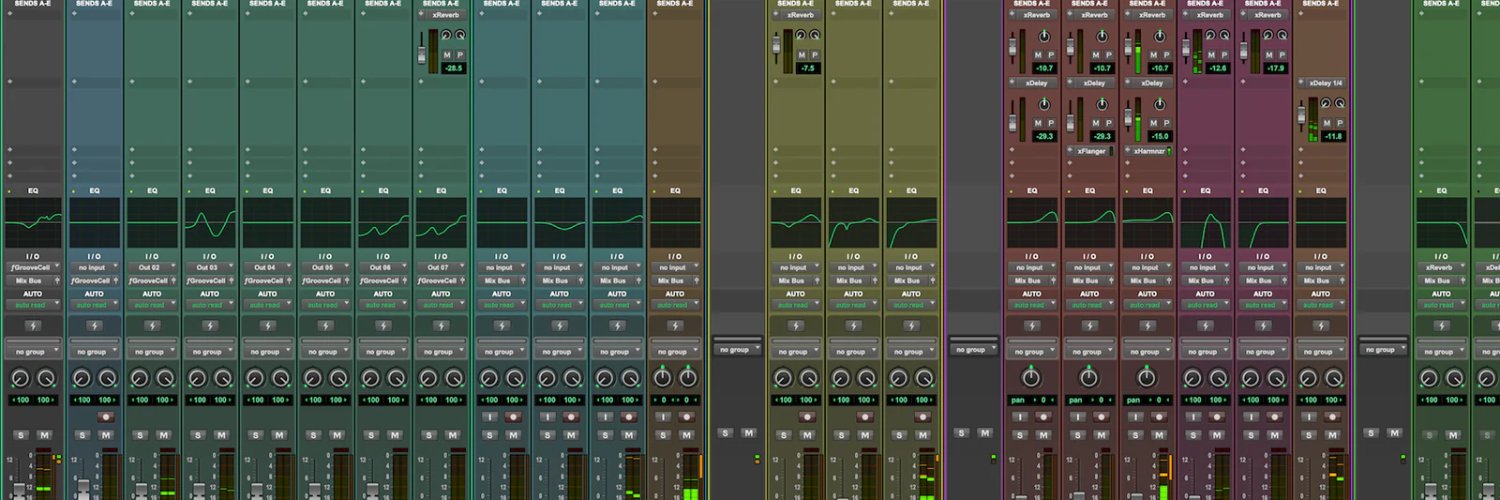Screen dimensions: 1500x500
Task: Open no group menu on gray strip before green channel
Action: click(1383, 350)
